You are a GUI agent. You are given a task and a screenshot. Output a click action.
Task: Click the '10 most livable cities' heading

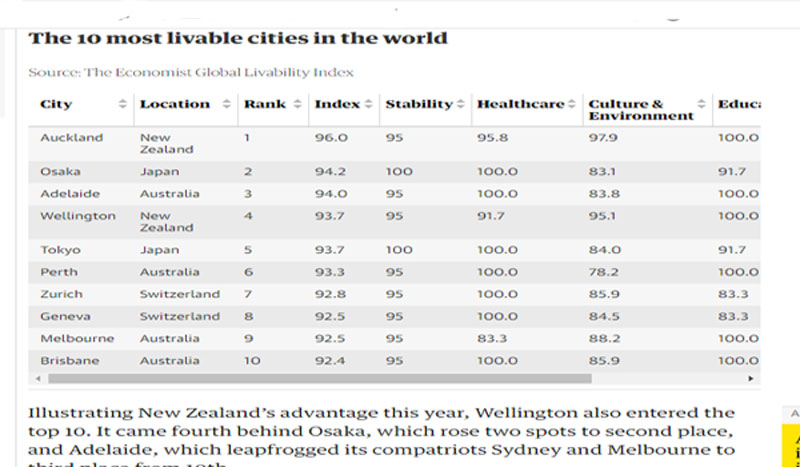[237, 38]
